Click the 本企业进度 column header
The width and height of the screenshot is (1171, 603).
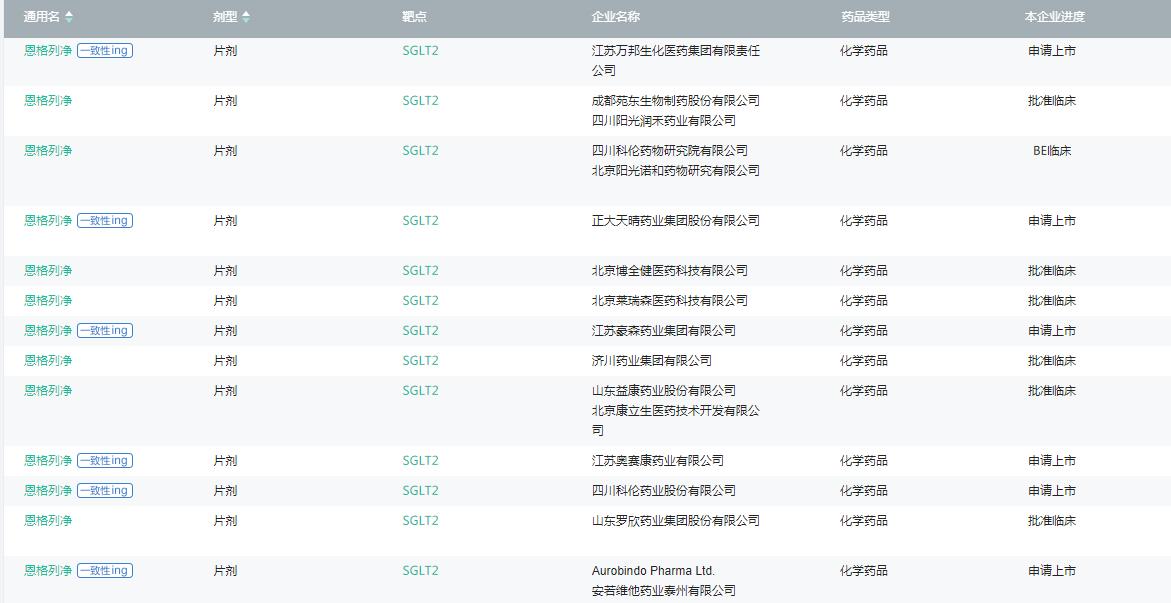pos(1054,17)
